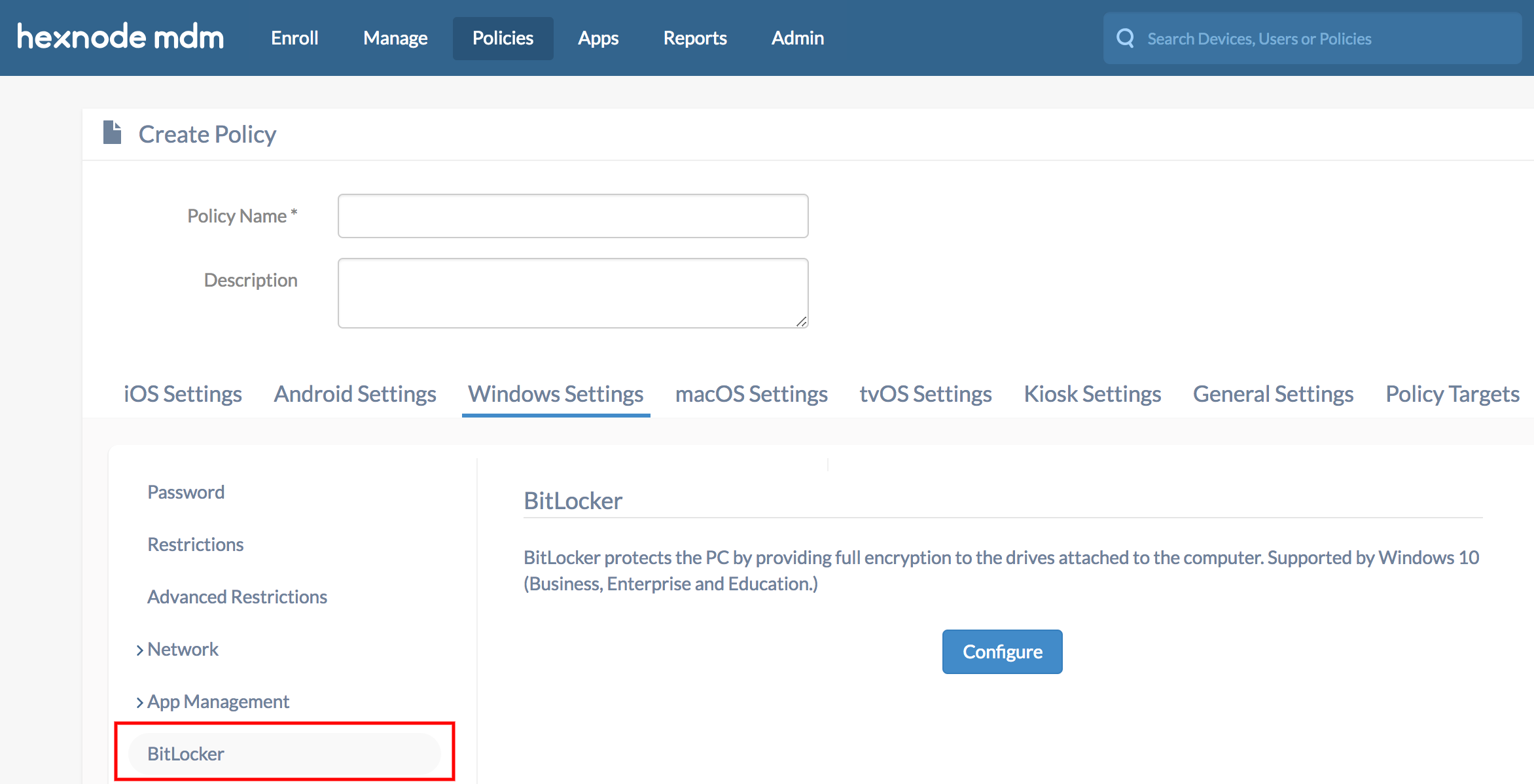This screenshot has width=1534, height=784.
Task: Click the Configure button for BitLocker
Action: click(x=1002, y=652)
